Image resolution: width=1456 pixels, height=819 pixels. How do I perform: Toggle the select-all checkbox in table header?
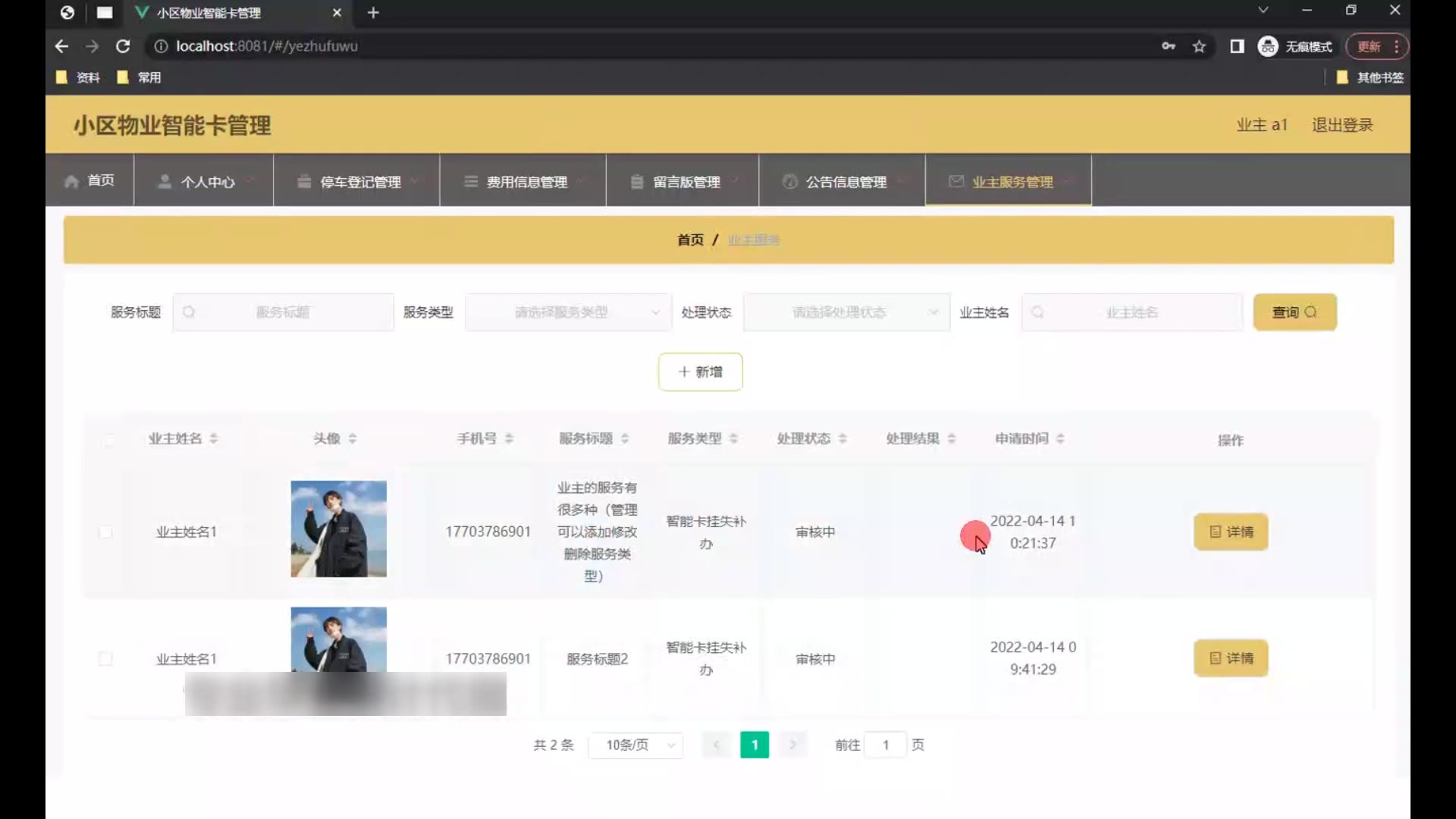coord(109,440)
